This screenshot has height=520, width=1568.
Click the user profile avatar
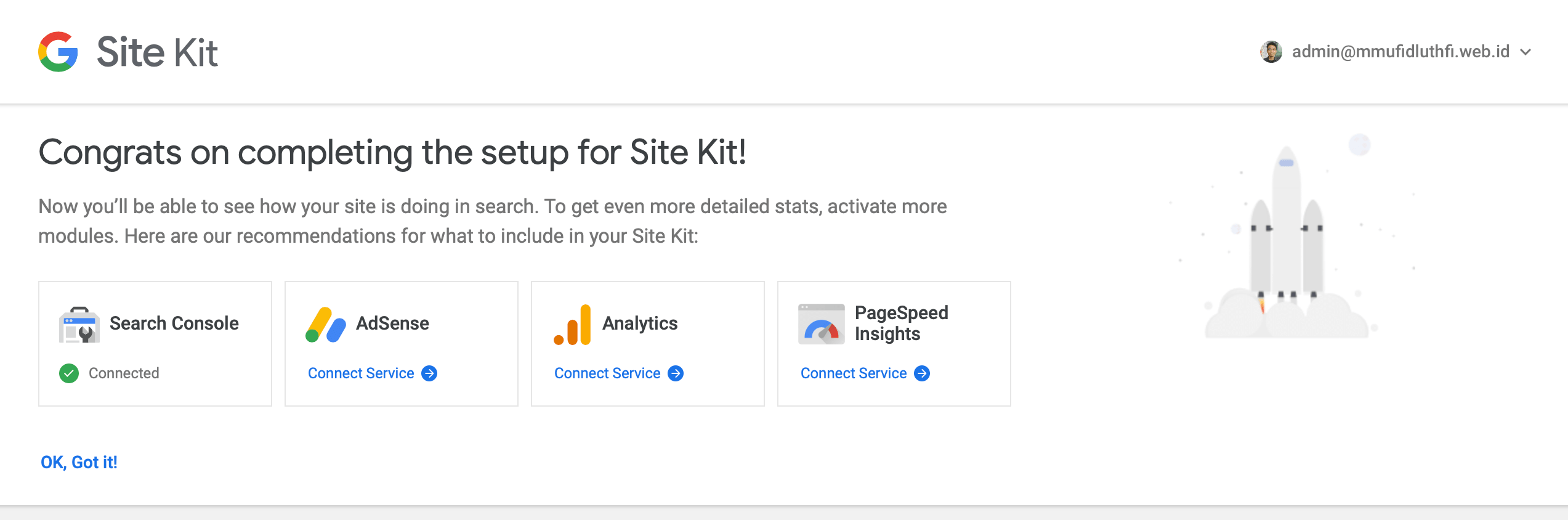1271,52
